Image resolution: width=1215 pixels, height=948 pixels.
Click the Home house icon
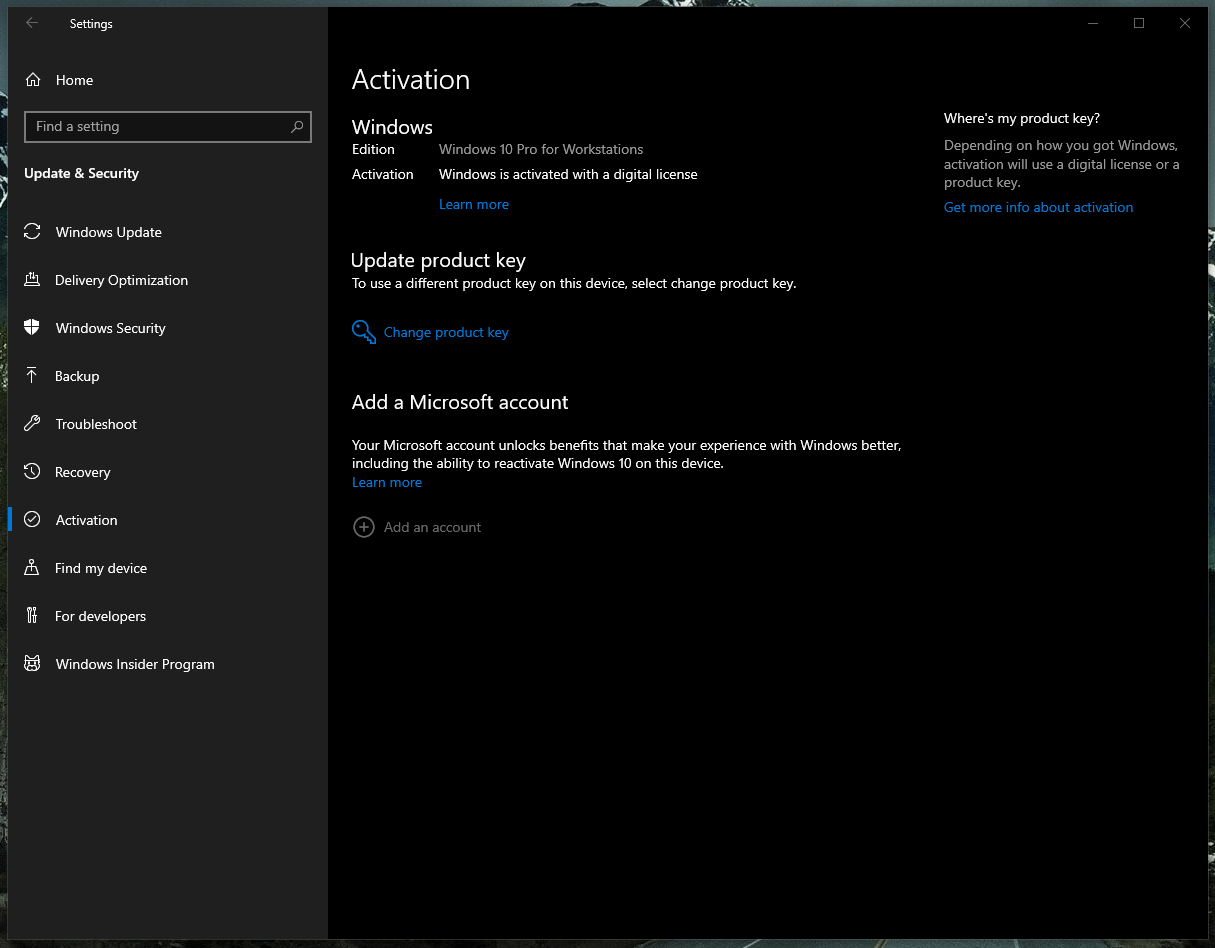tap(33, 80)
